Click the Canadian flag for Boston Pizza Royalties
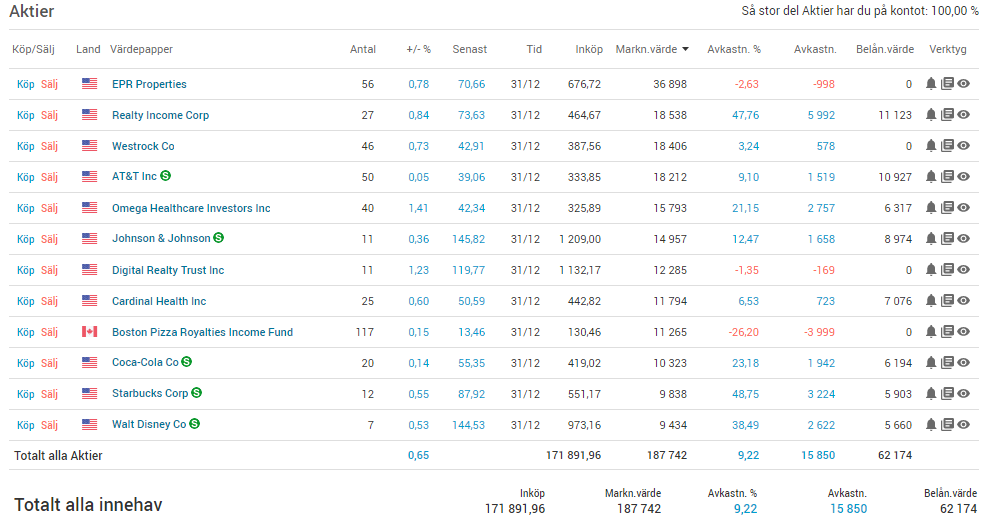985x522 pixels. point(90,332)
